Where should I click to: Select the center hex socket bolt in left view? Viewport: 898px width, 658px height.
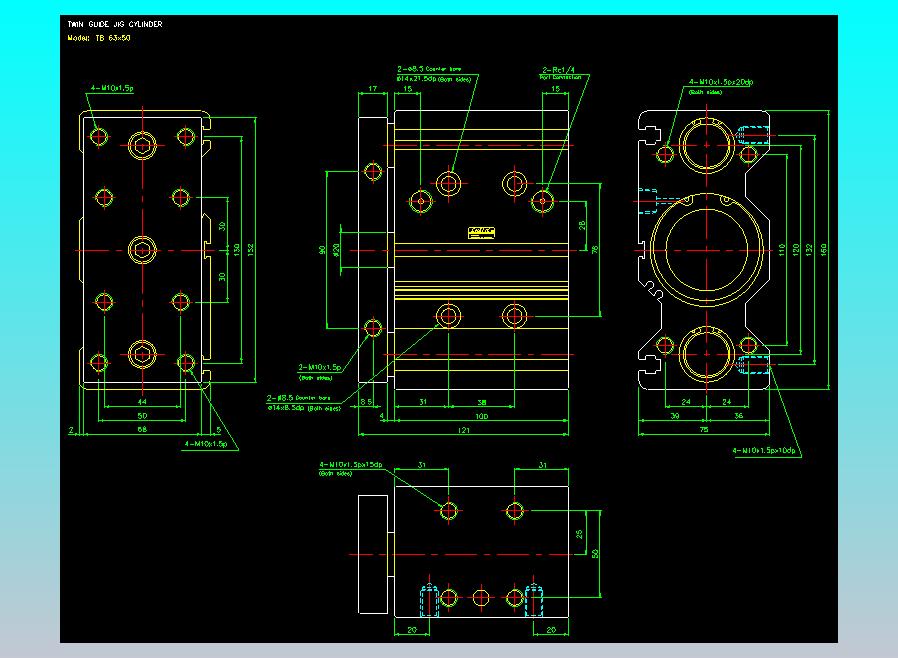coord(142,249)
